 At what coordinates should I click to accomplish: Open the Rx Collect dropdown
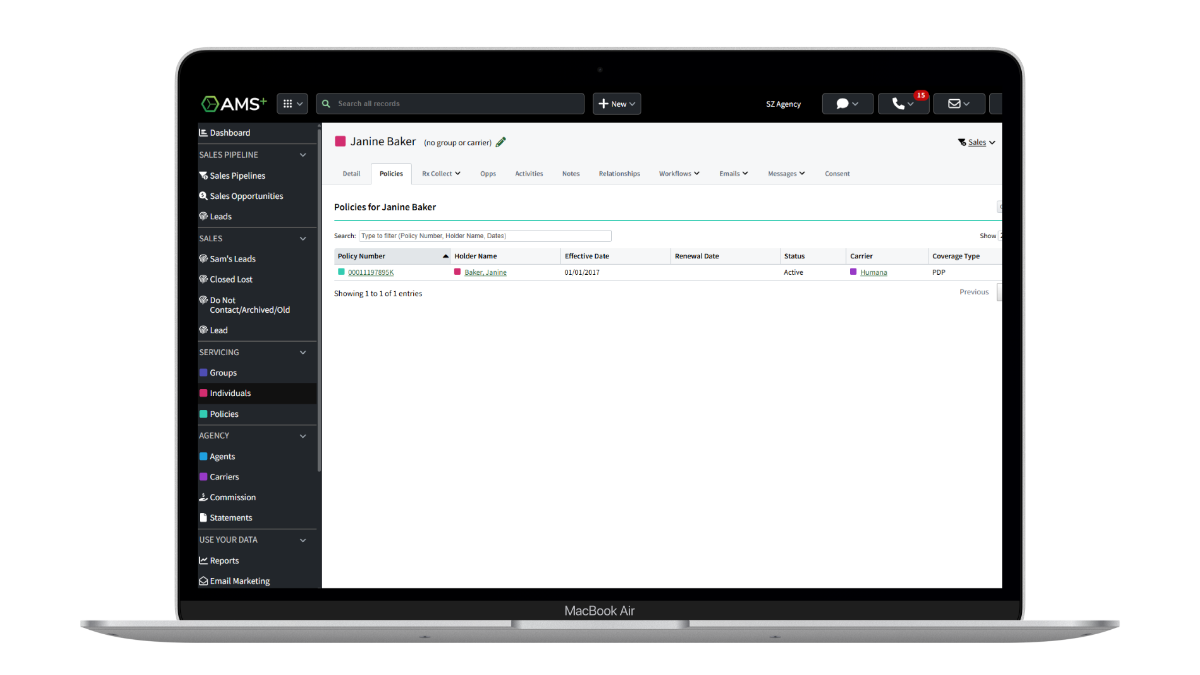point(440,173)
